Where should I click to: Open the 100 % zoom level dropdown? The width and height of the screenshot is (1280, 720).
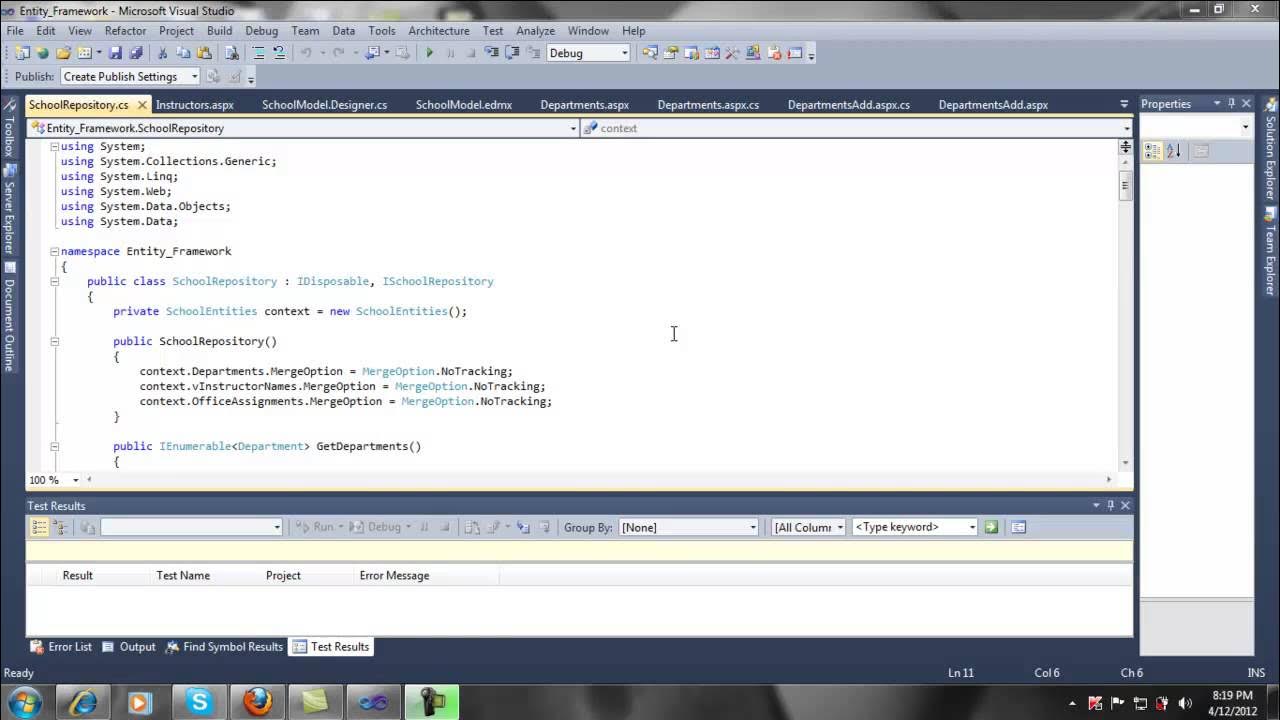click(75, 480)
